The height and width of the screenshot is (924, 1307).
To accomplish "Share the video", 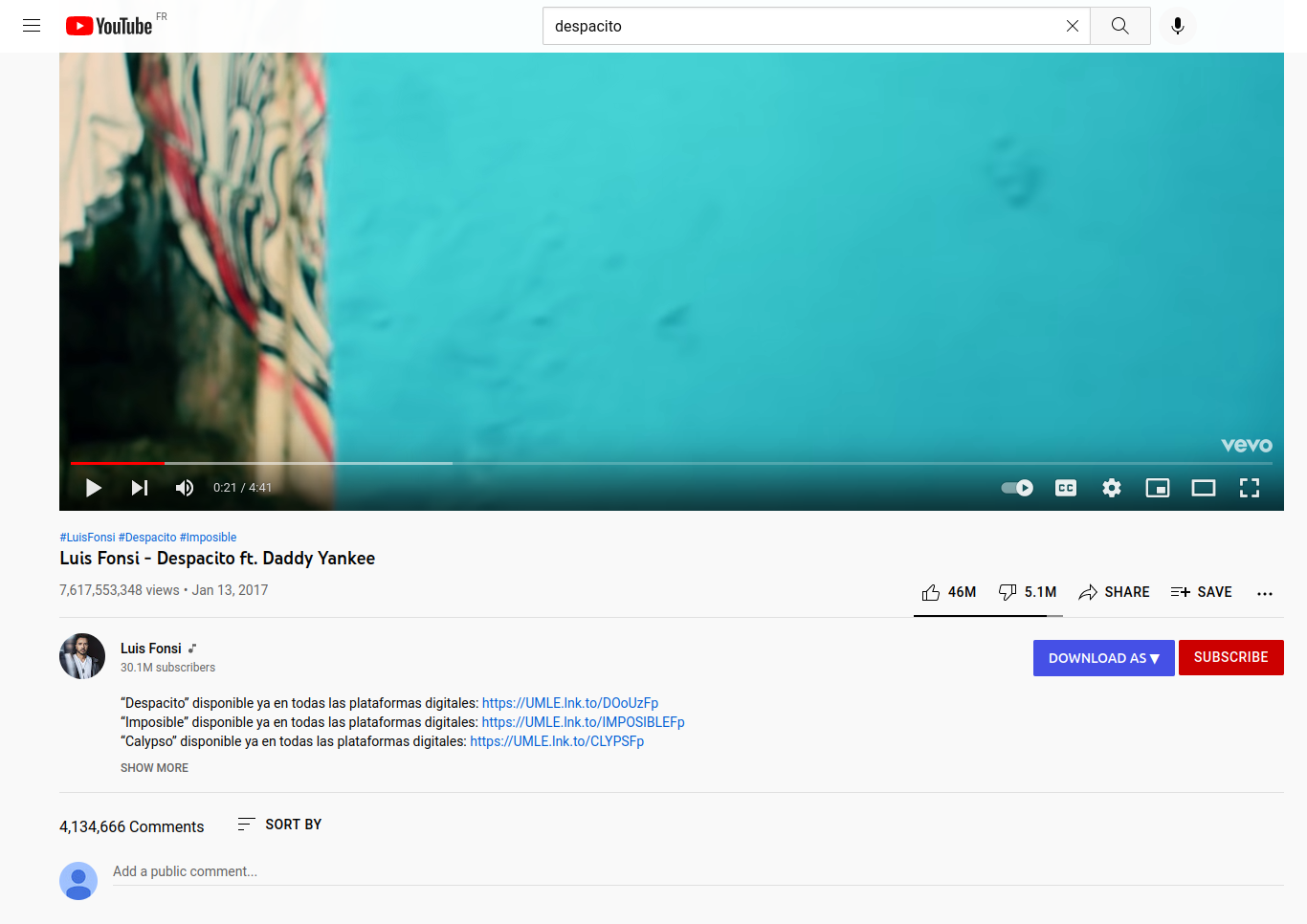I will [x=1114, y=592].
